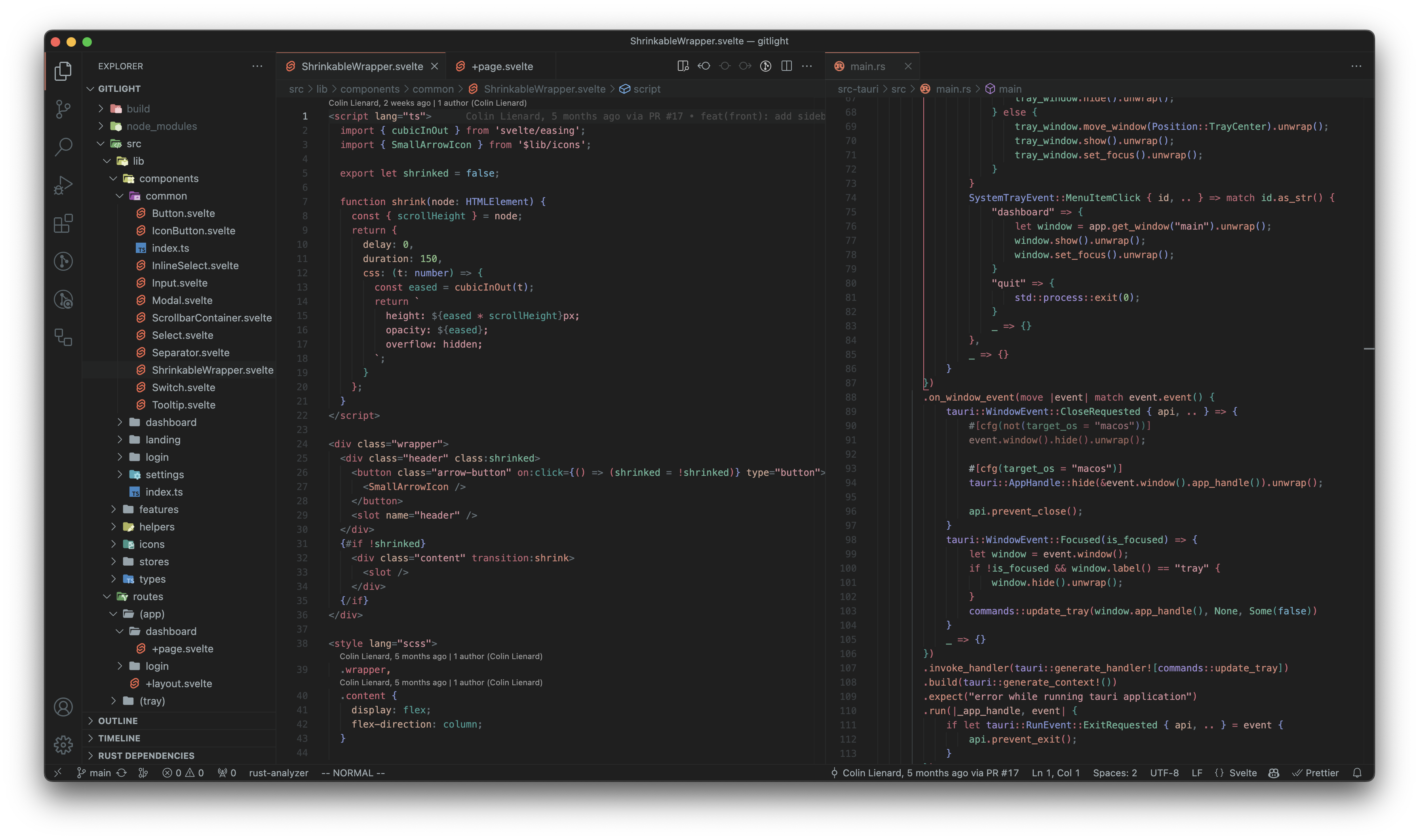Open the Extensions view in activity bar

click(x=63, y=224)
